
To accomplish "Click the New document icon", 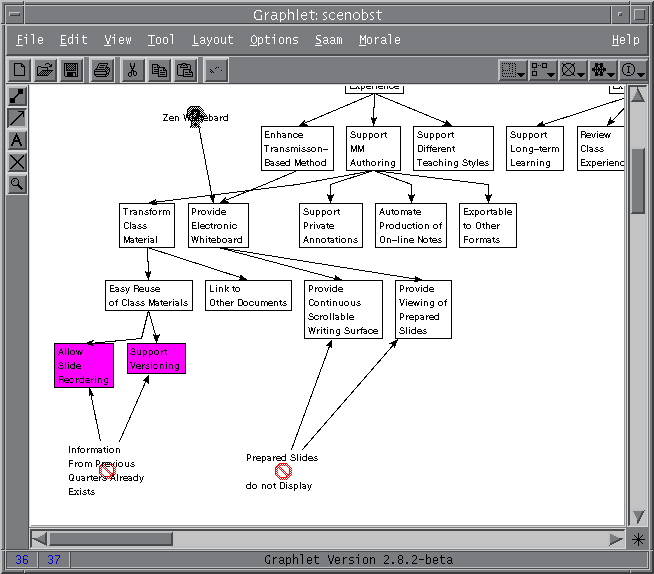I will click(19, 70).
